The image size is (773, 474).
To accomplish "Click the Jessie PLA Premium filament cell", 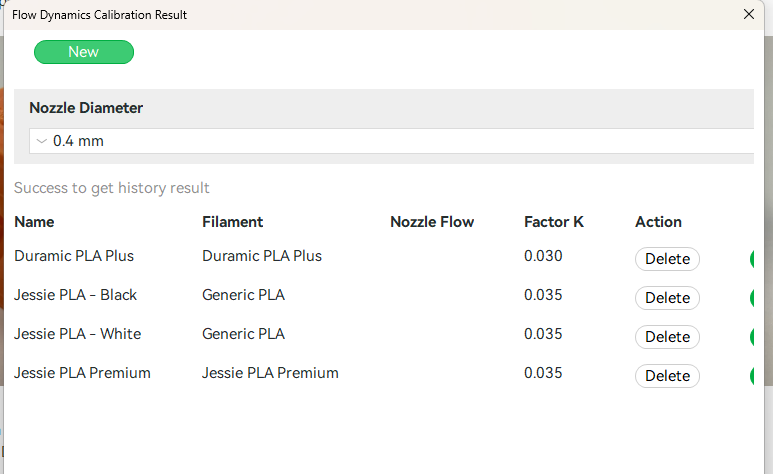I will pos(270,373).
